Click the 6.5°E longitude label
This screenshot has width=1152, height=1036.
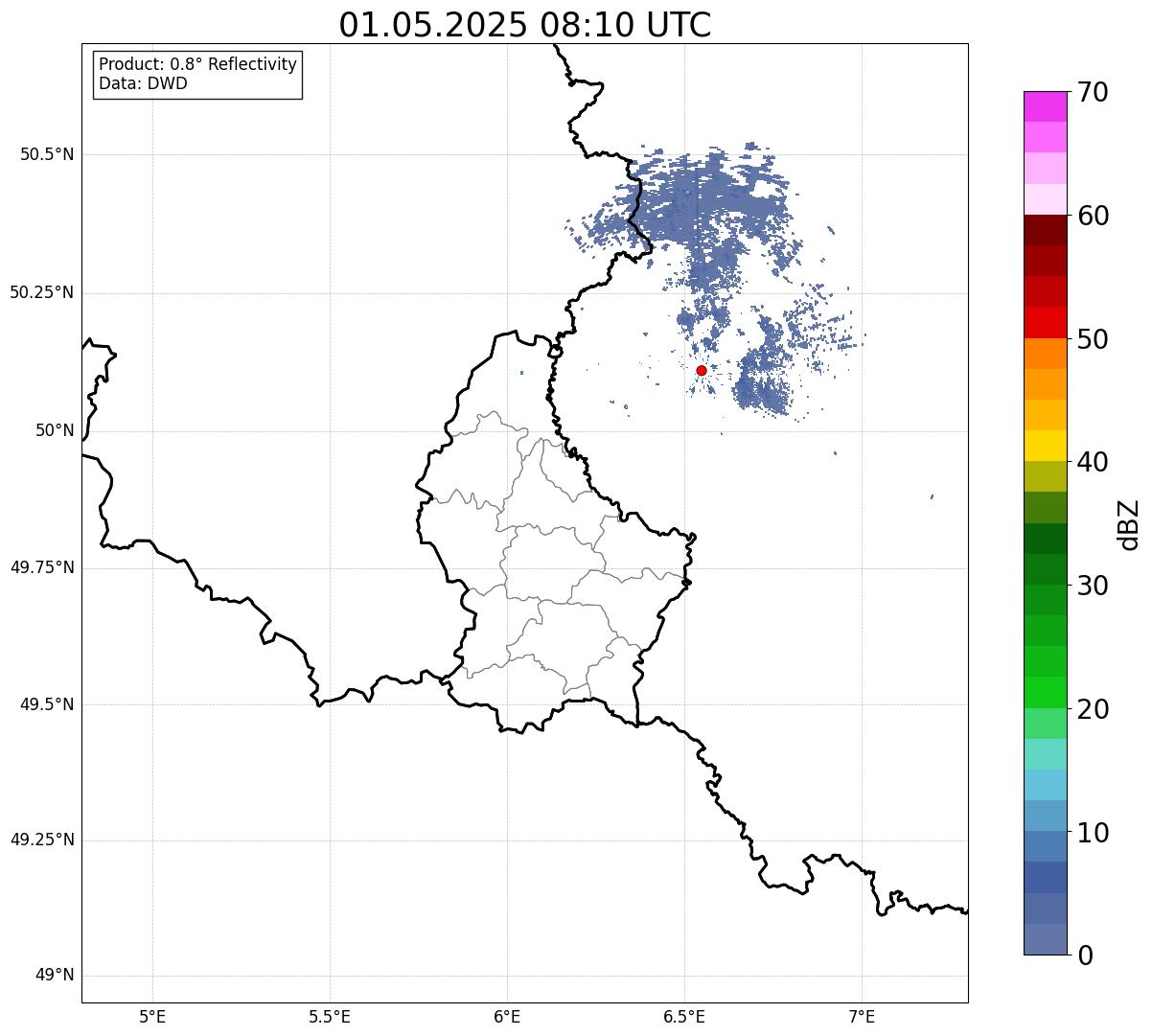(684, 1016)
